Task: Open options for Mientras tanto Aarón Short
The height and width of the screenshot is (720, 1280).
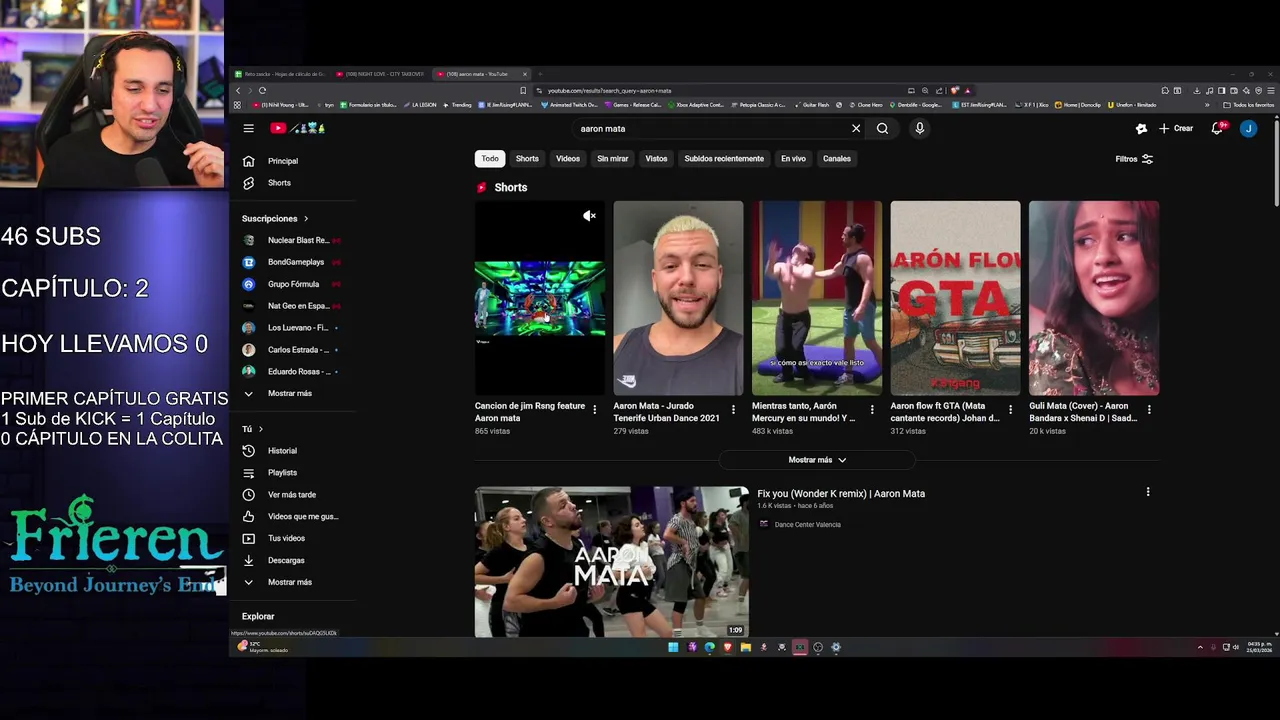Action: click(872, 410)
